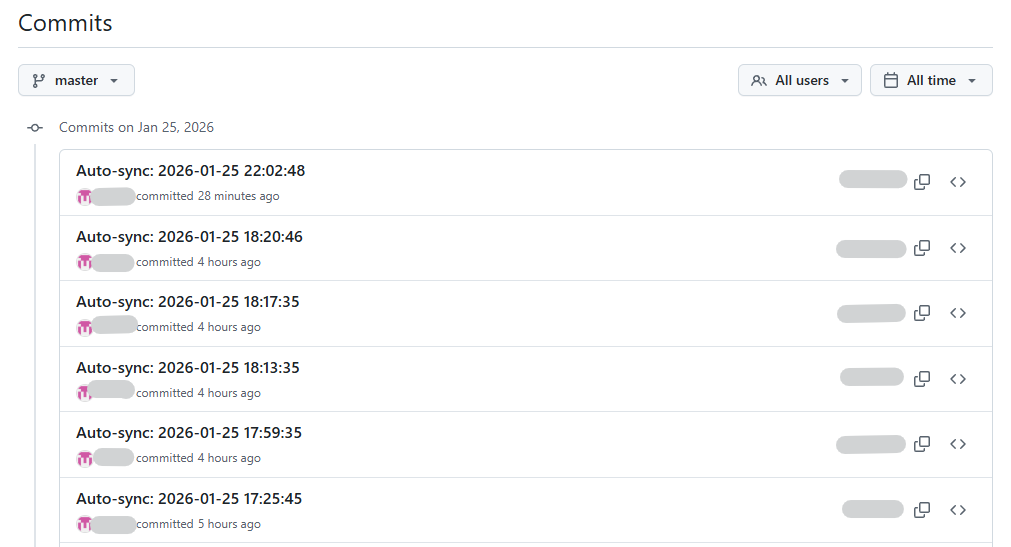
Task: Expand the All users filter
Action: click(x=799, y=80)
